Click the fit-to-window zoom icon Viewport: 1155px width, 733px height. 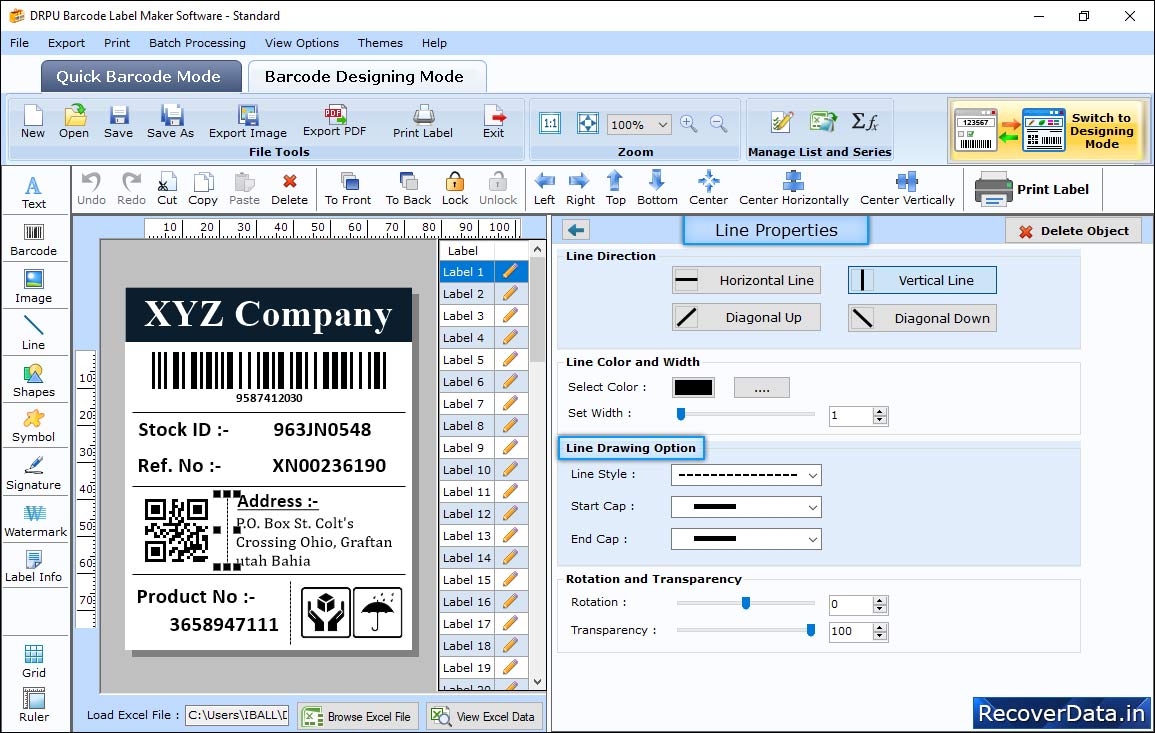coord(588,123)
